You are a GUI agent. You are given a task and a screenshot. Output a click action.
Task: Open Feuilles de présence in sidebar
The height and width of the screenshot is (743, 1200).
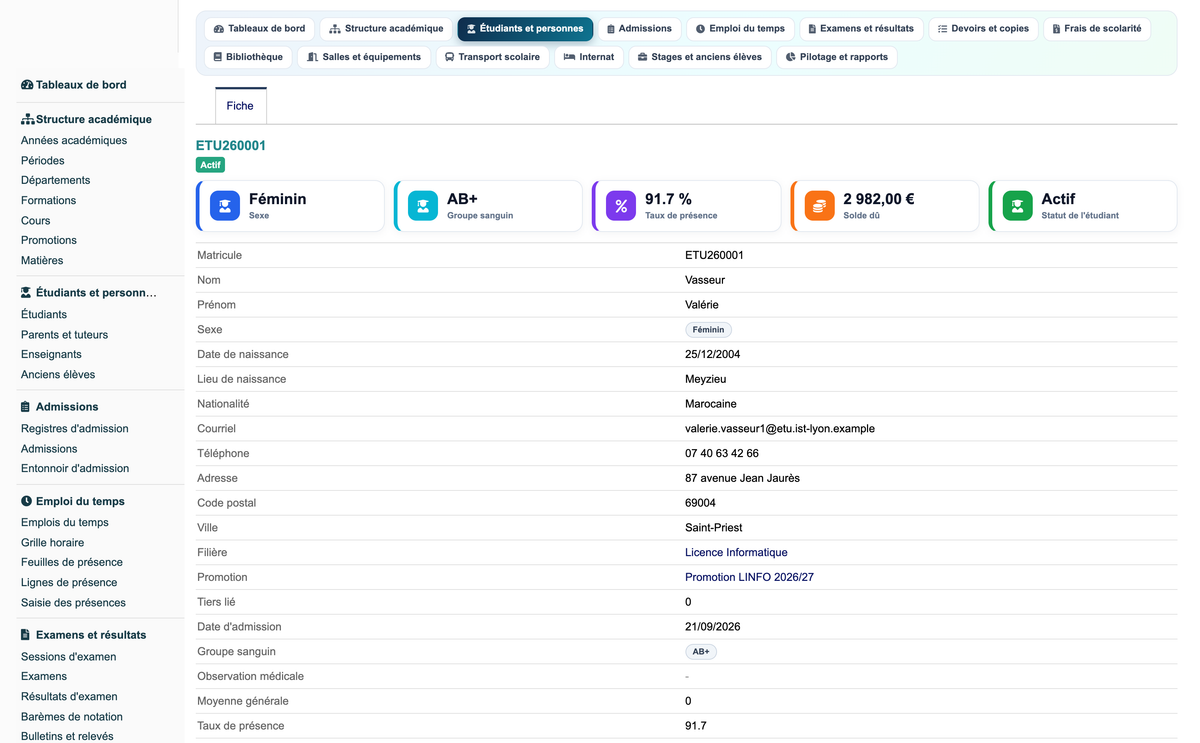pyautogui.click(x=72, y=563)
